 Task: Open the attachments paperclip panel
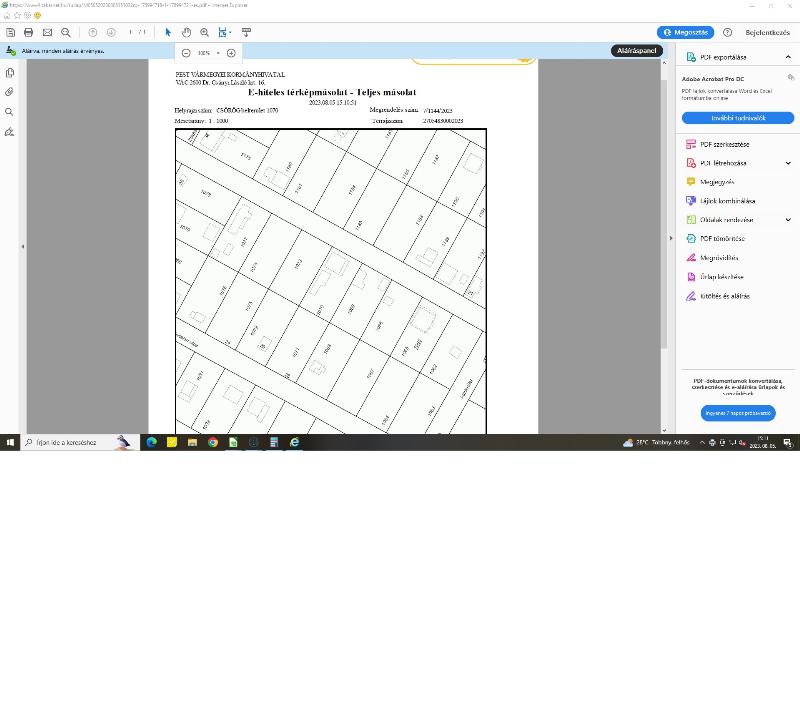(9, 92)
